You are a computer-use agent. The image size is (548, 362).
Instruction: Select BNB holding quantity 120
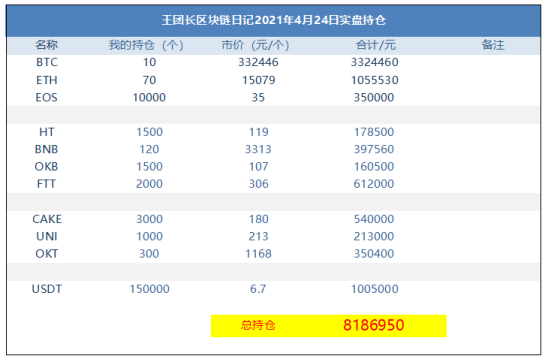coord(149,149)
